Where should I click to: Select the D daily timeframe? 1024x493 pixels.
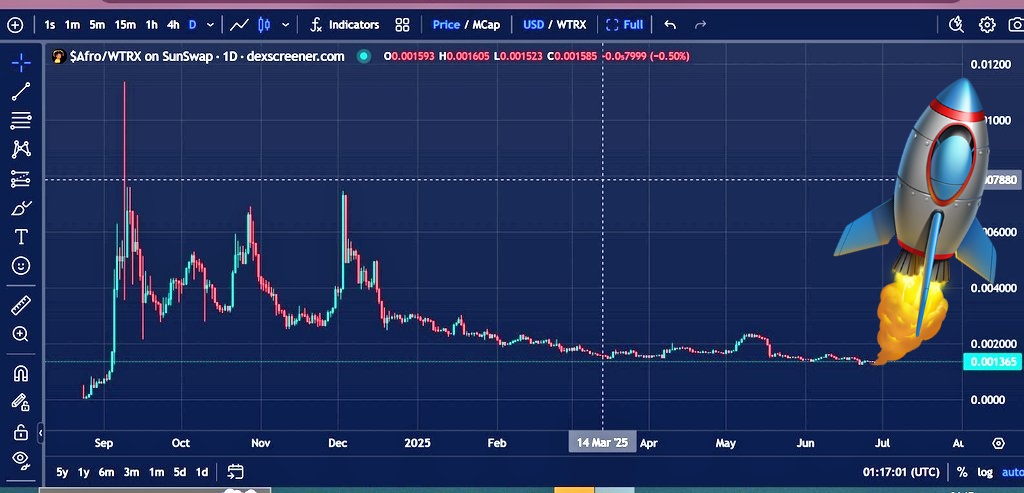[193, 25]
